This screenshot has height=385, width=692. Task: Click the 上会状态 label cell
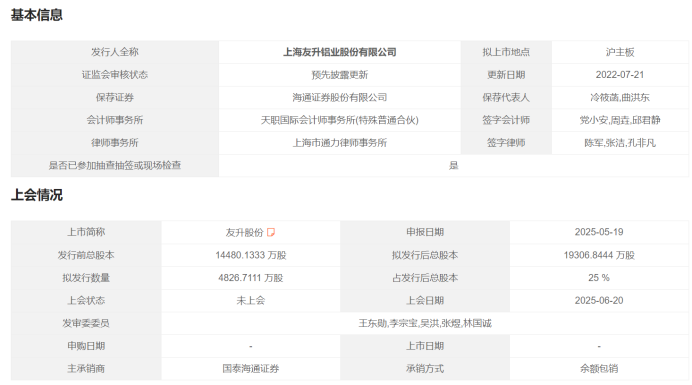pos(86,301)
